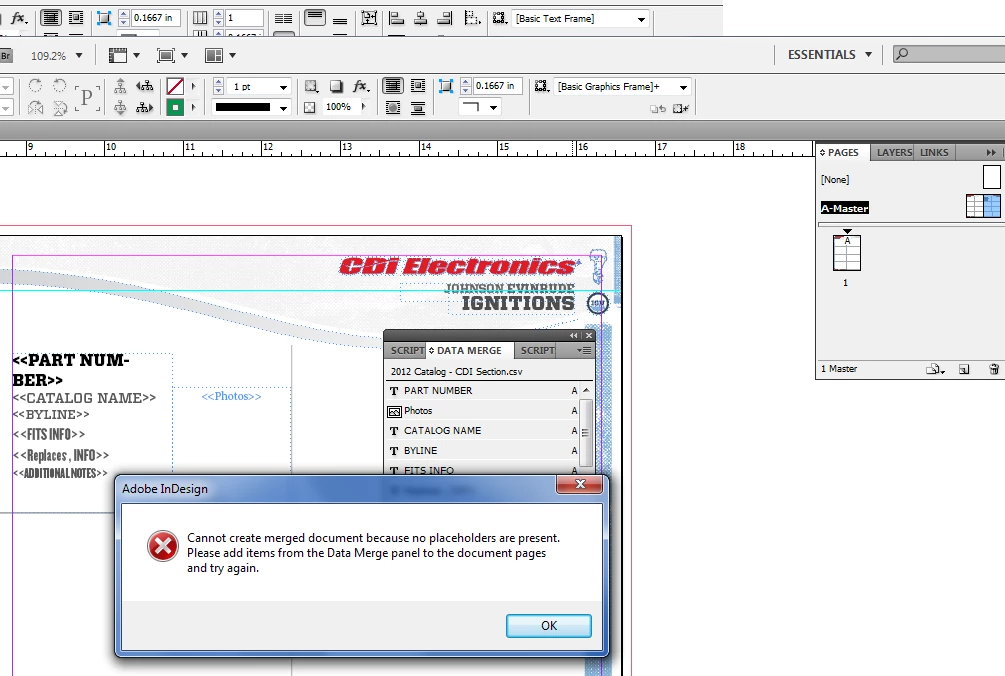Select the <<Photos>> placeholder frame on page
1005x676 pixels.
point(231,397)
